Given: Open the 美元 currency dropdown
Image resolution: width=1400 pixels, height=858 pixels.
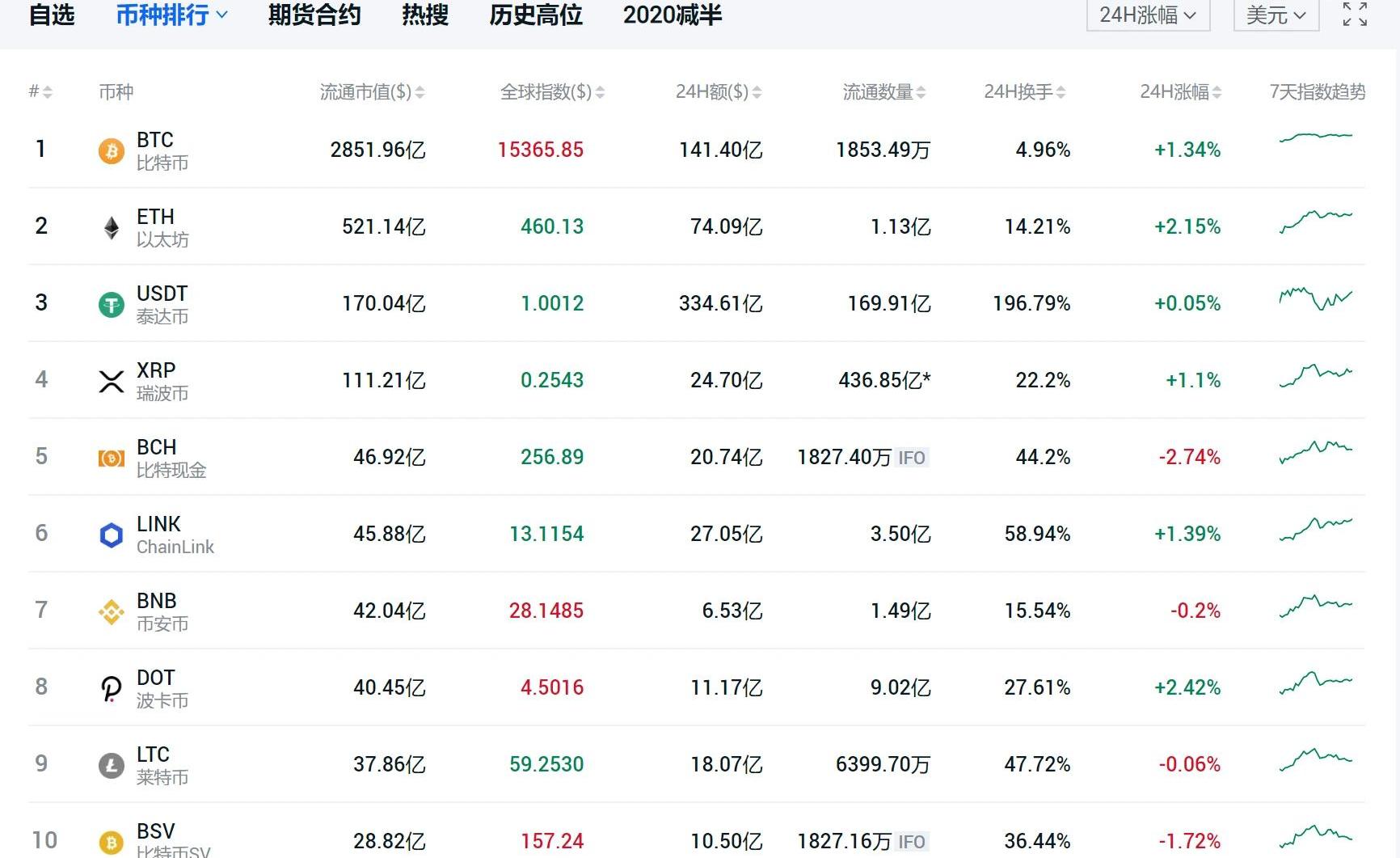Looking at the screenshot, I should (x=1276, y=15).
